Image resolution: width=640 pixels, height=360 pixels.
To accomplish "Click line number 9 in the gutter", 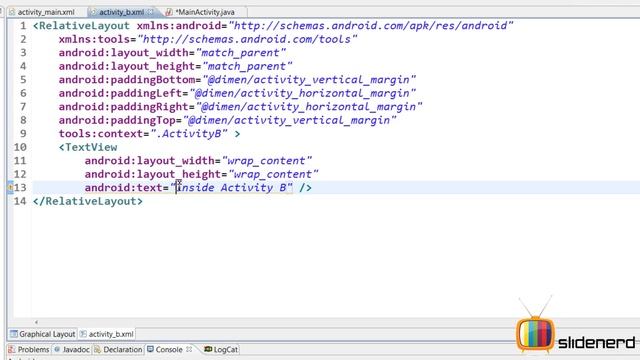I will click(23, 134).
